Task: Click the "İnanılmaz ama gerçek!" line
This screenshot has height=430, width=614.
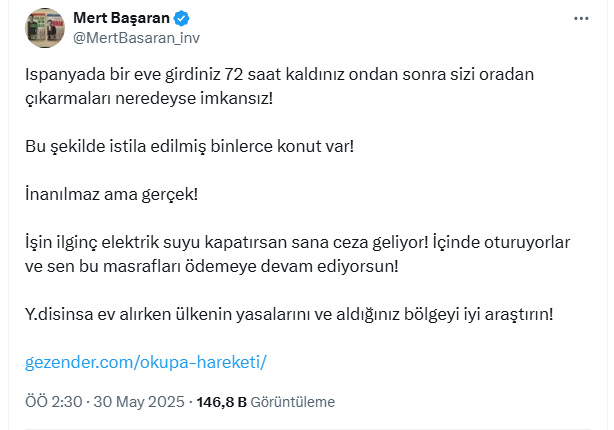Action: 111,194
